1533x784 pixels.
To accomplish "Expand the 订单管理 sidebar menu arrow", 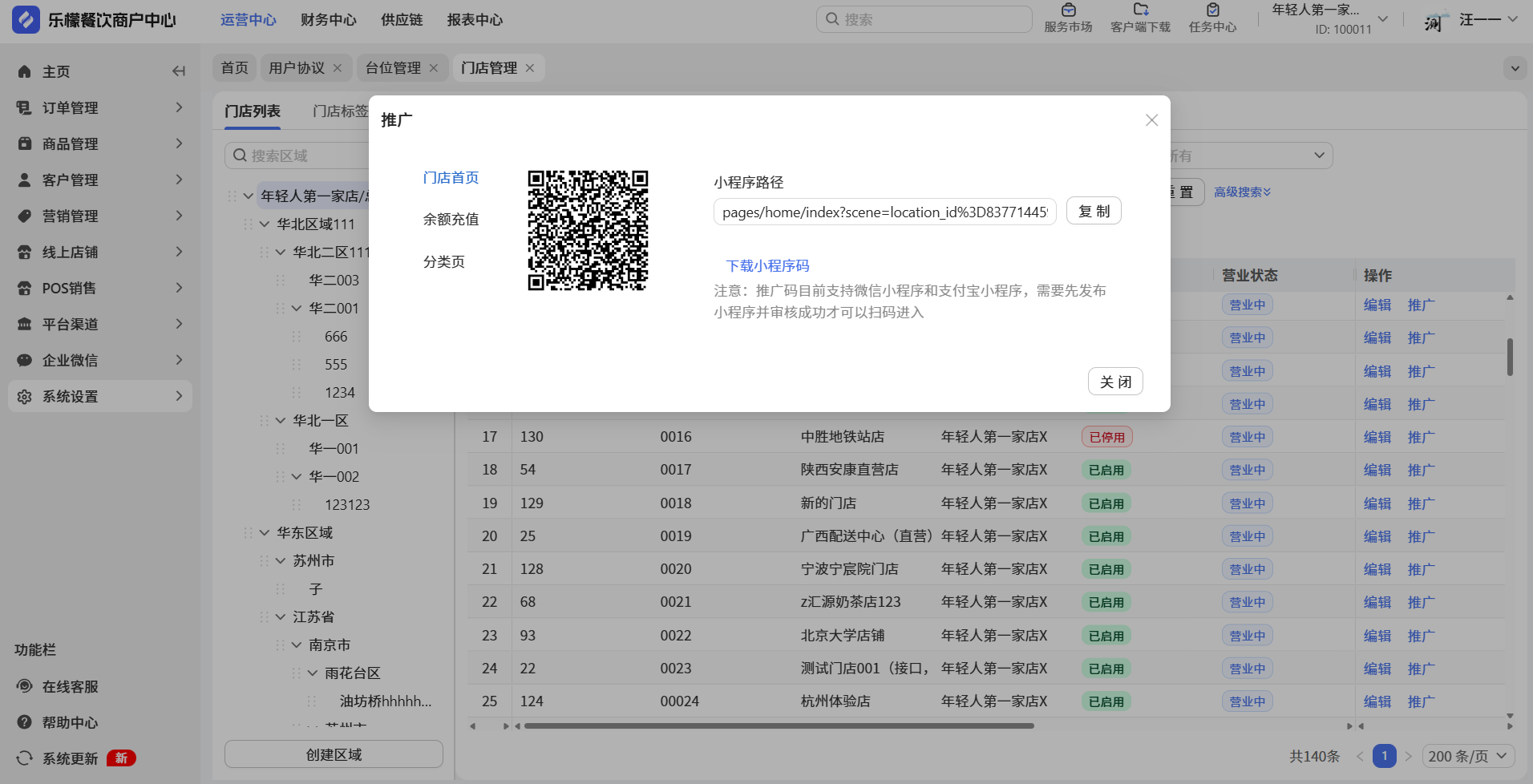I will (179, 107).
